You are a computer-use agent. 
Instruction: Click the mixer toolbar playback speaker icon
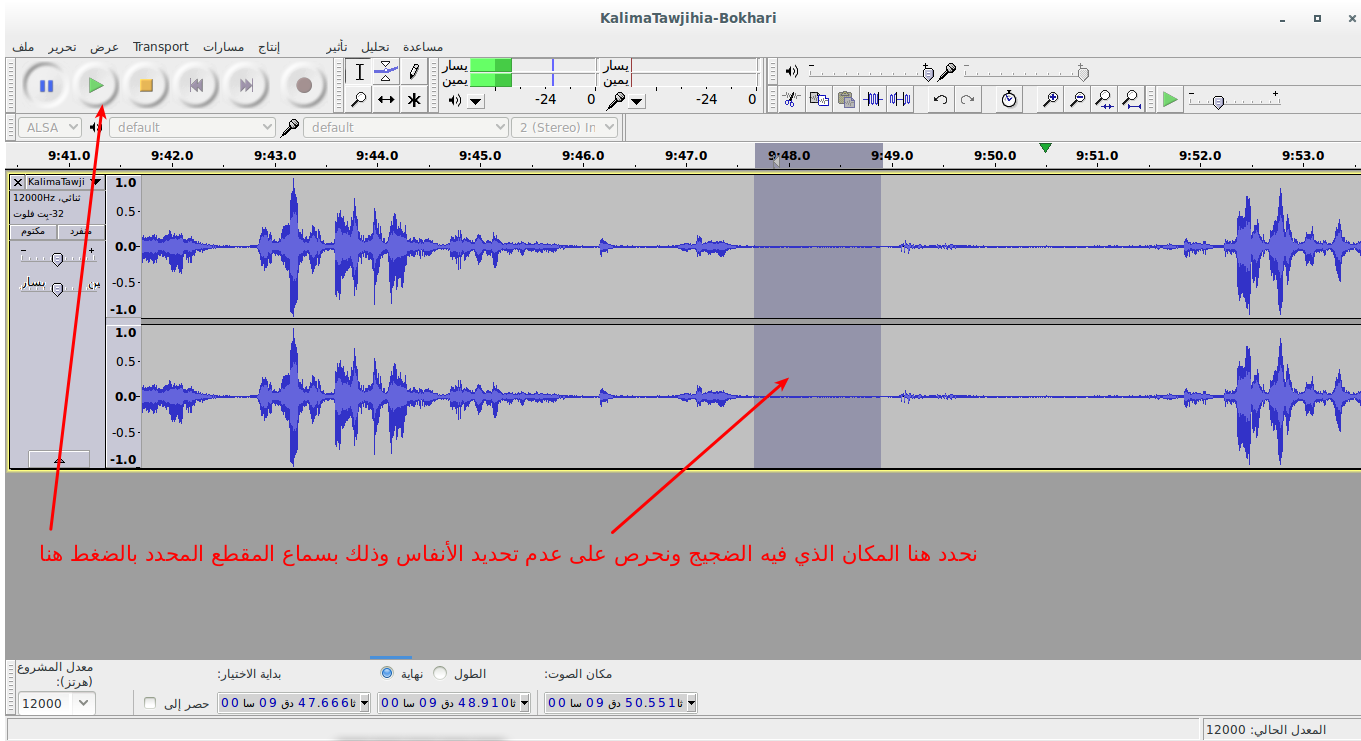[792, 71]
